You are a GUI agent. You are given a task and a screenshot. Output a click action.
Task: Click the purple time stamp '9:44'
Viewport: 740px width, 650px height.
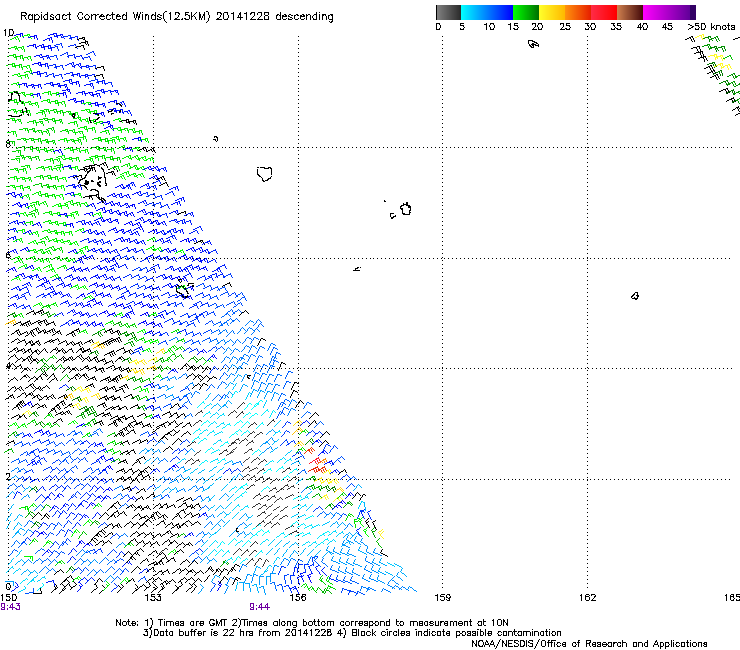[x=260, y=607]
